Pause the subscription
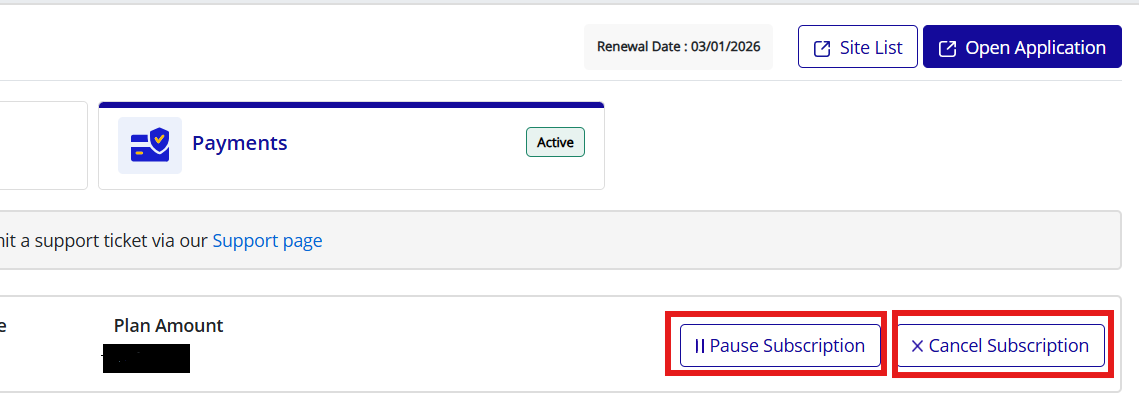1139x405 pixels. [x=780, y=346]
